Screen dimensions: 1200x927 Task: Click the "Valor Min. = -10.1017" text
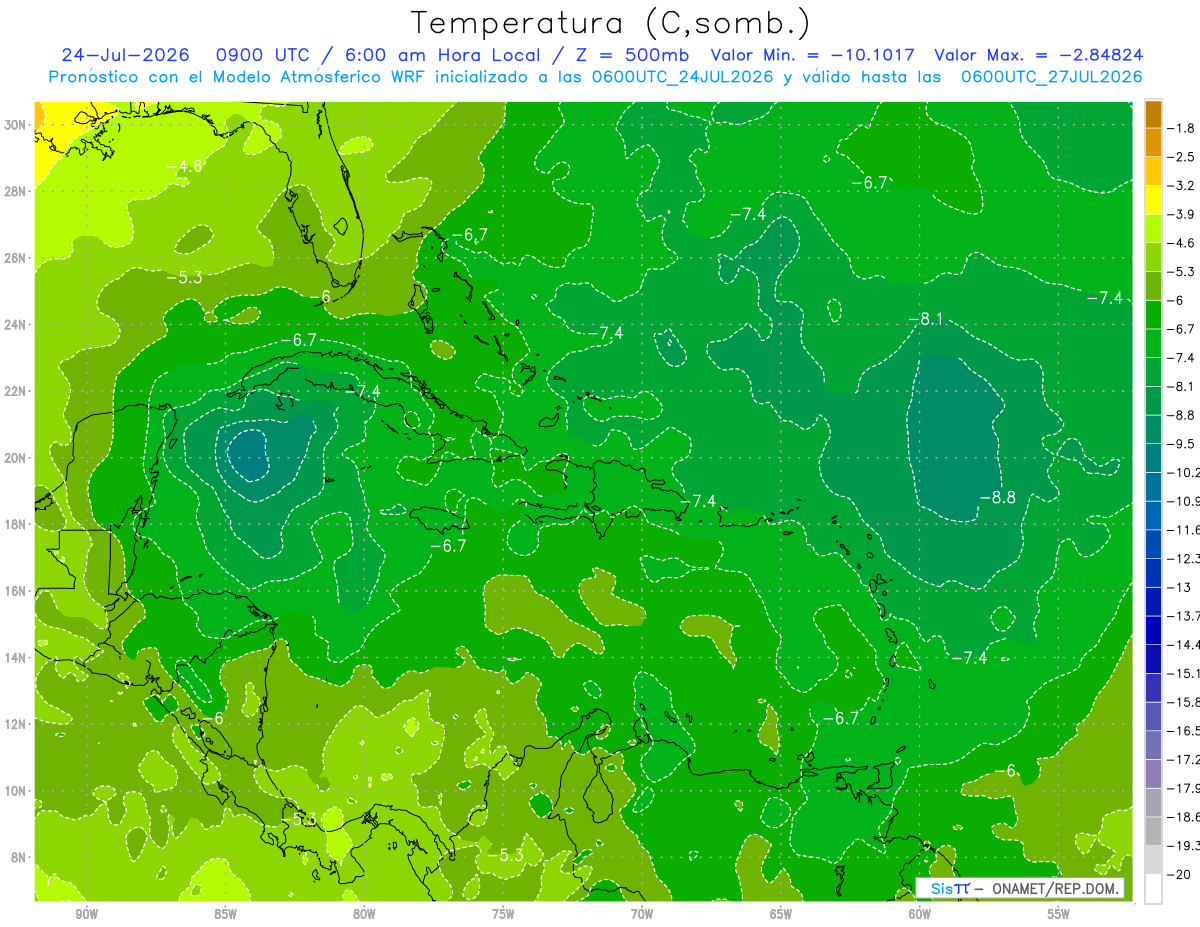[811, 55]
